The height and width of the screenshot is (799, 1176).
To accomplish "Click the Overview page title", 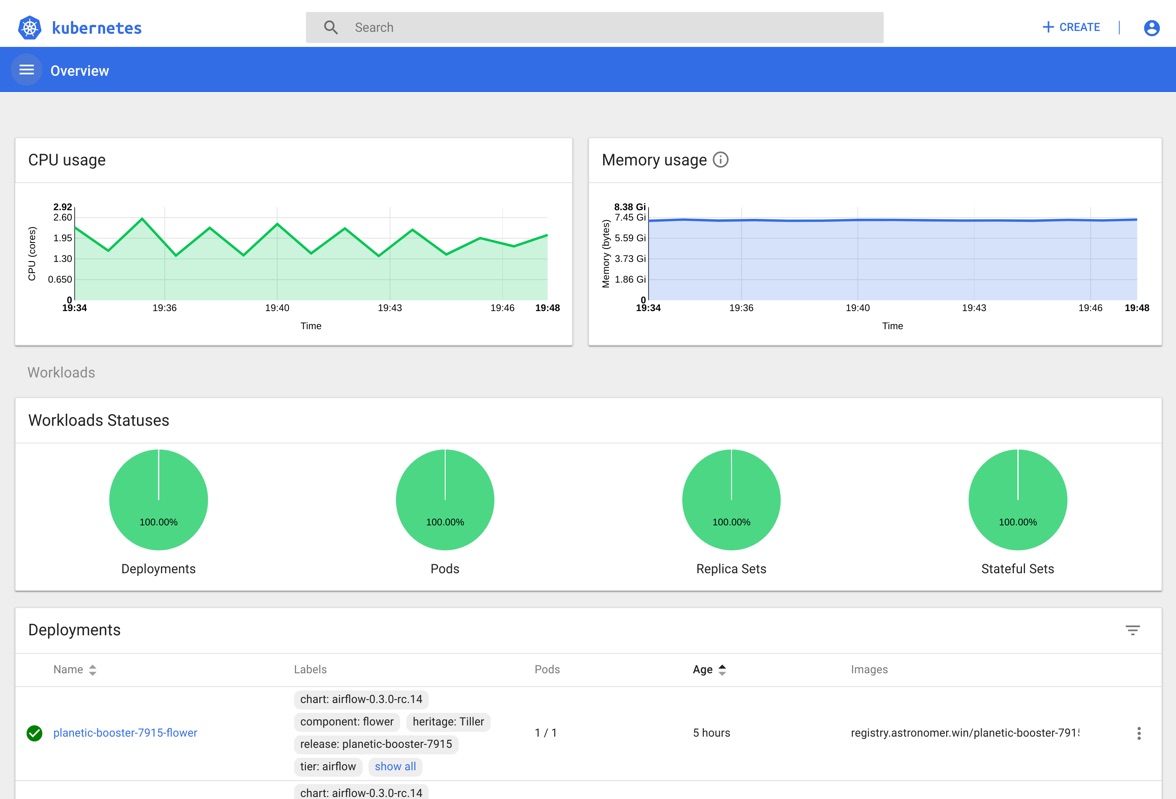I will pyautogui.click(x=80, y=71).
